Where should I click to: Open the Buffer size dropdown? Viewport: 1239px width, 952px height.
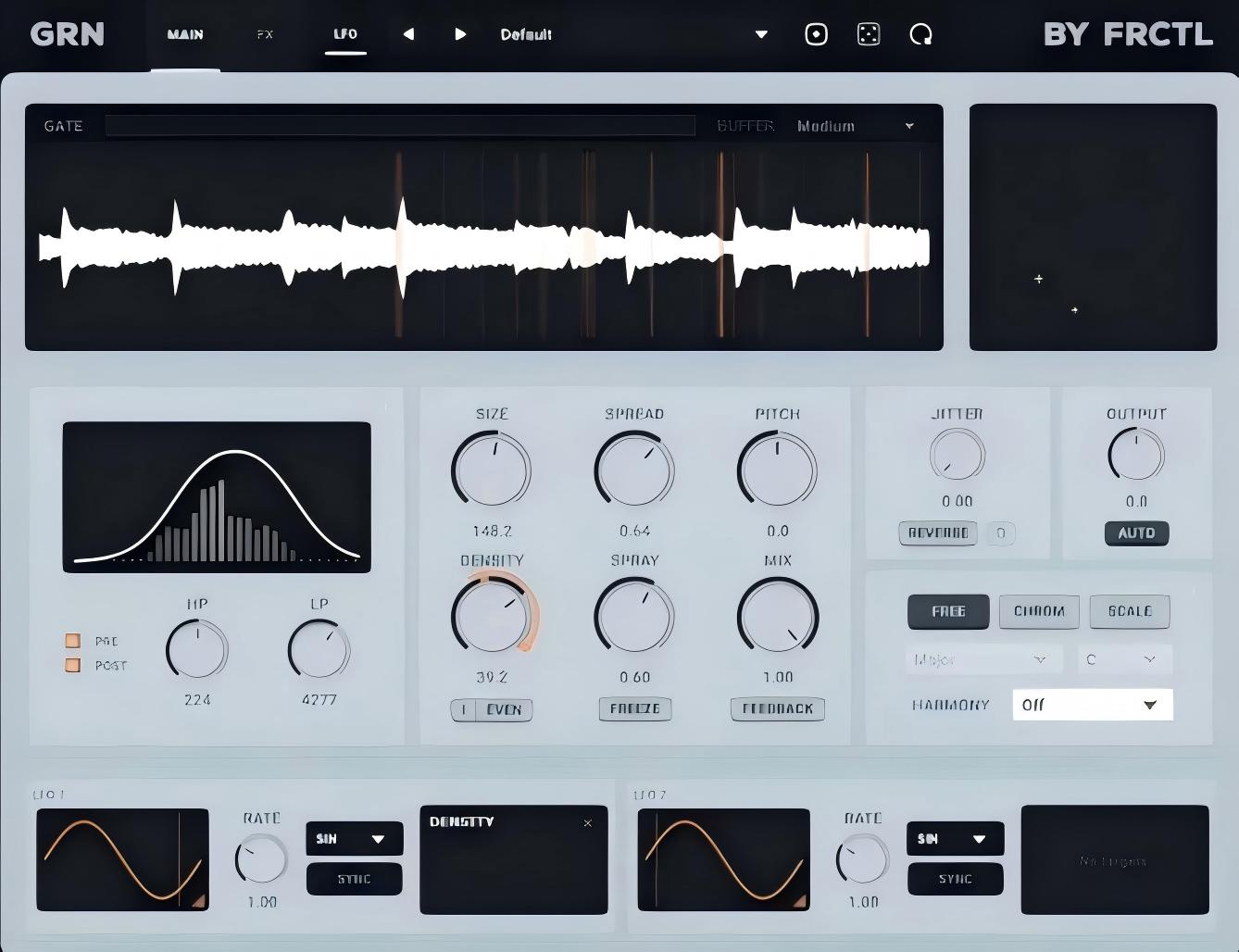(x=855, y=126)
